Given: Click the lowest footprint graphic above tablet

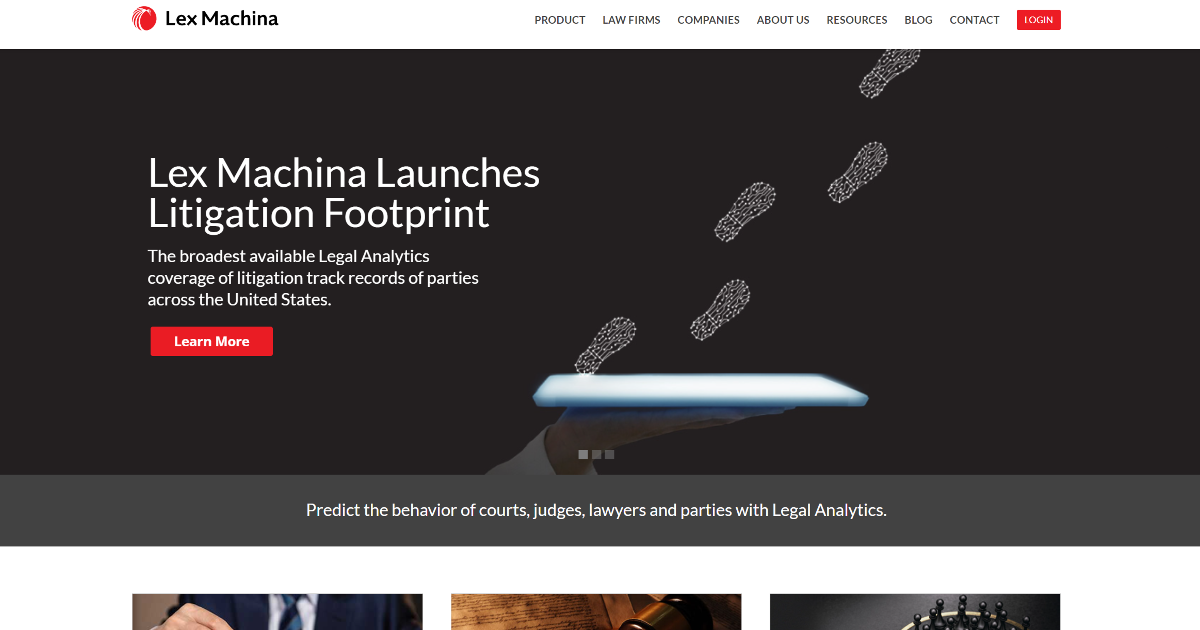Looking at the screenshot, I should (x=605, y=346).
